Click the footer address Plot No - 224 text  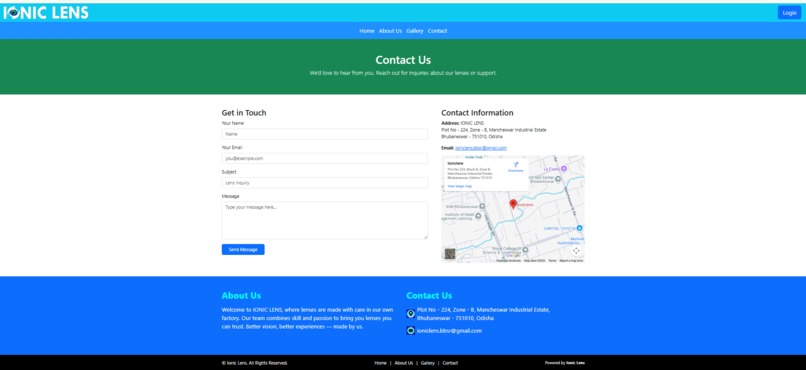(483, 314)
